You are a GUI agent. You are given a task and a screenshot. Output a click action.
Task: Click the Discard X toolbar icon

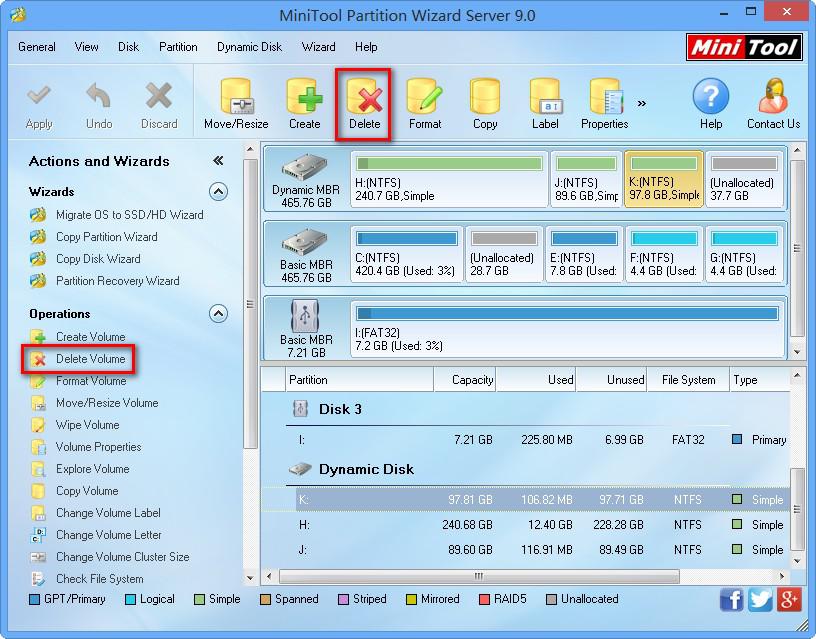pyautogui.click(x=159, y=106)
